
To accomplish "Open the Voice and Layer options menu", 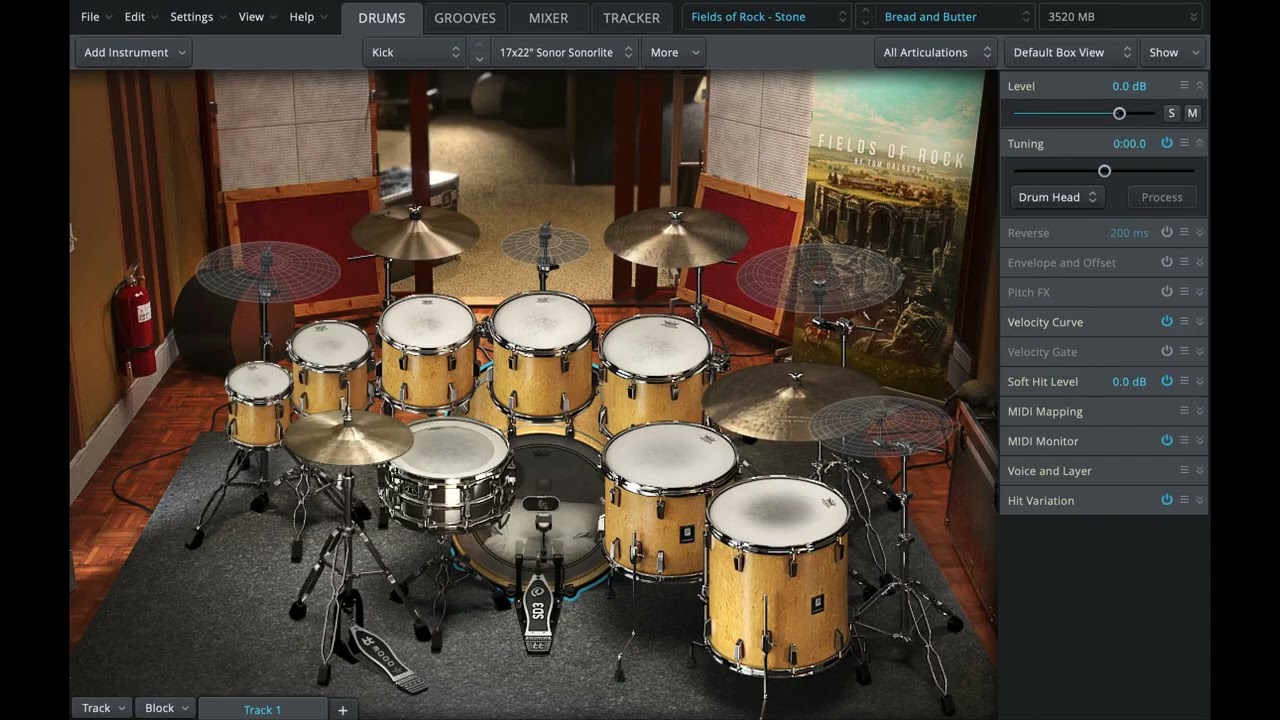I will [x=1184, y=470].
